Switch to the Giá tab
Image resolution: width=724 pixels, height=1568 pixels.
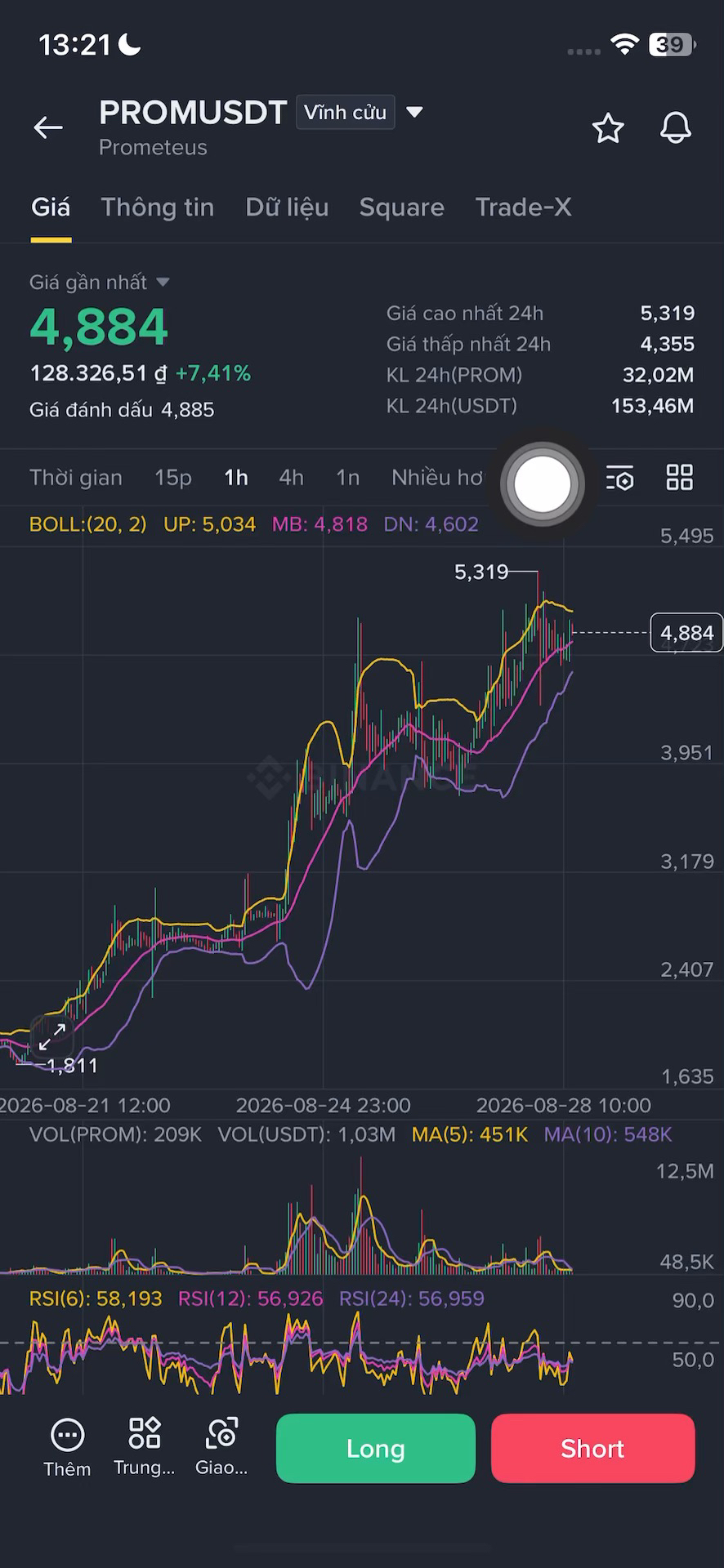coord(51,207)
